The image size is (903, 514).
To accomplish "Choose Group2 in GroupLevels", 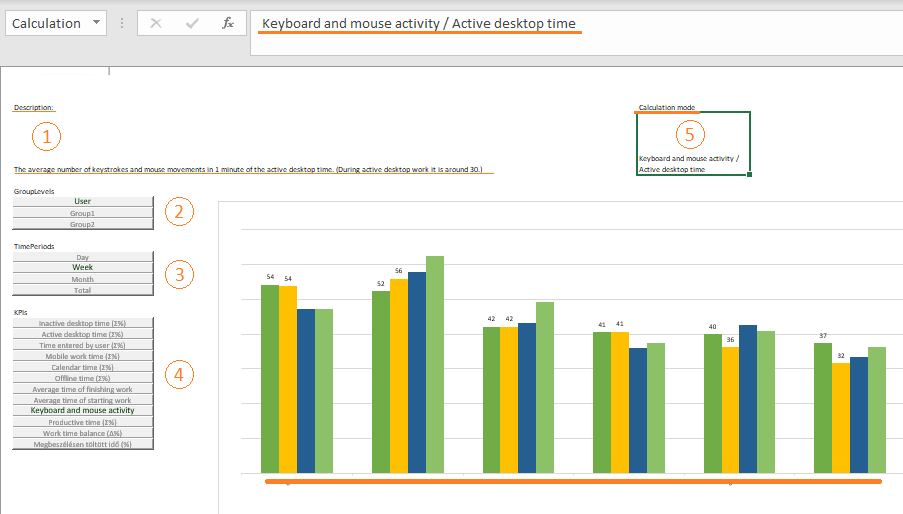I will point(83,225).
